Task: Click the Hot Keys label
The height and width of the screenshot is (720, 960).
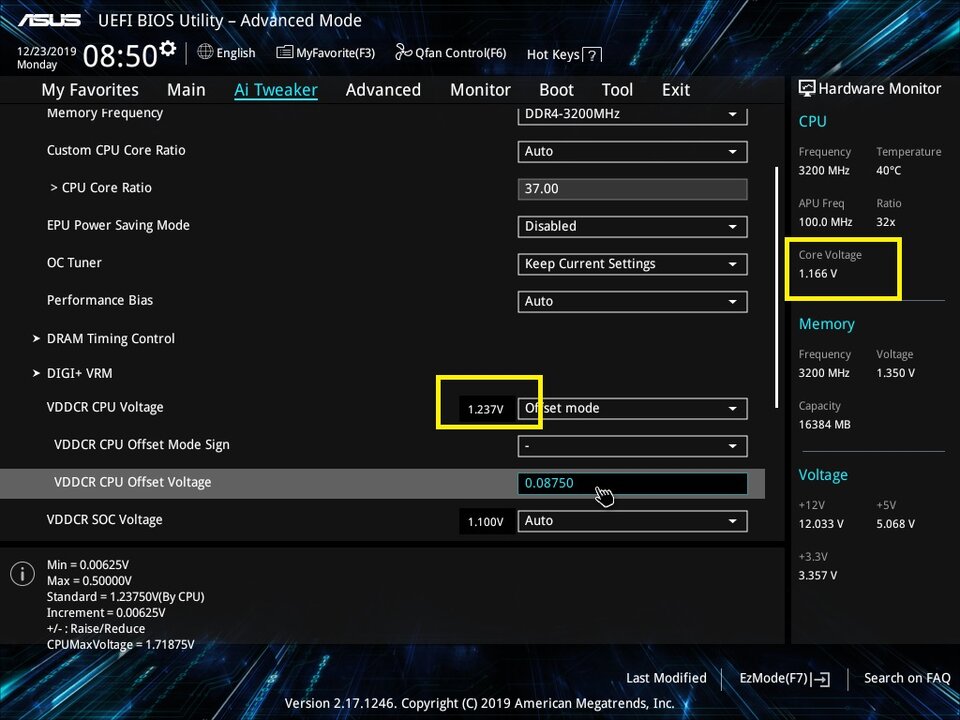Action: coord(553,54)
